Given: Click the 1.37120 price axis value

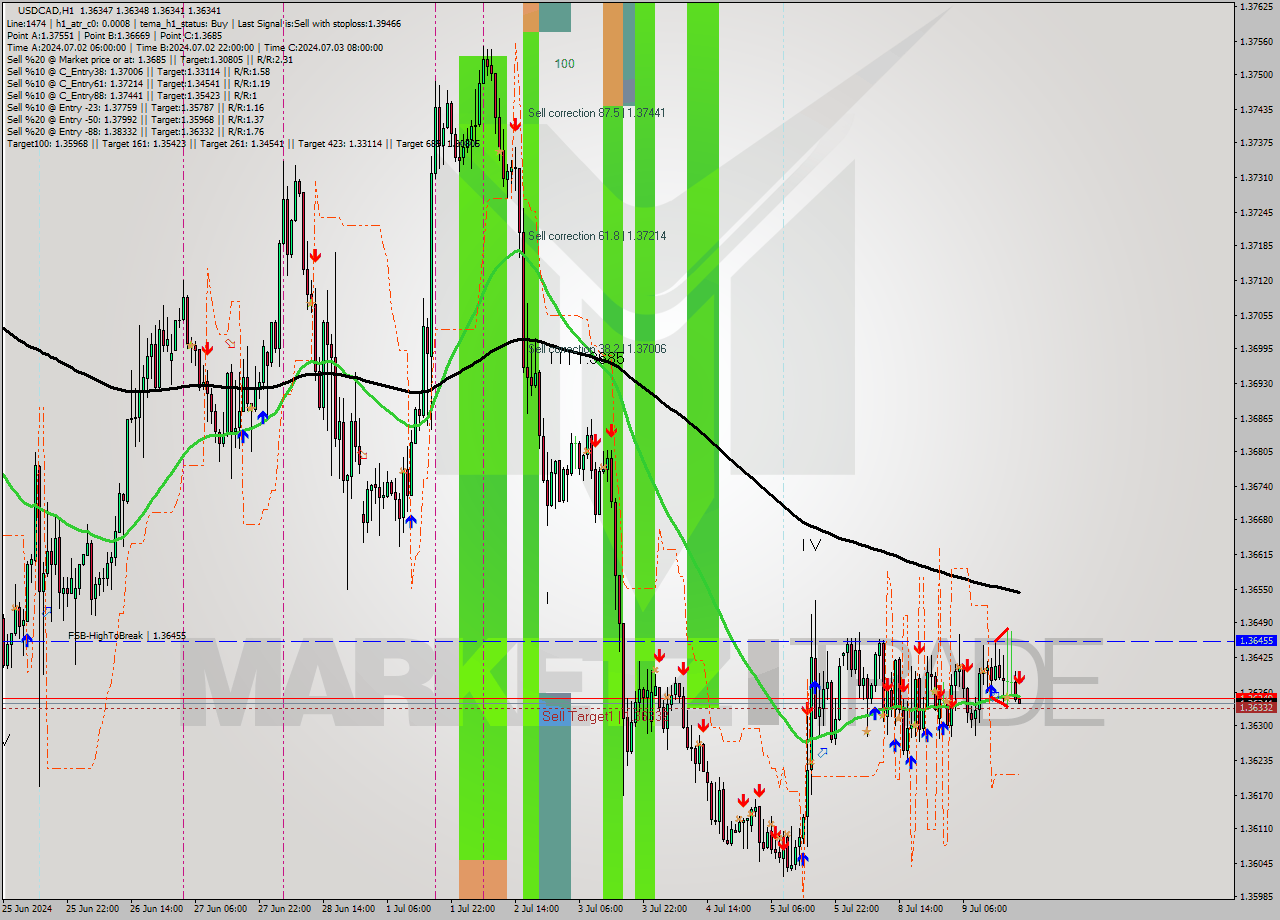Looking at the screenshot, I should tap(1256, 280).
